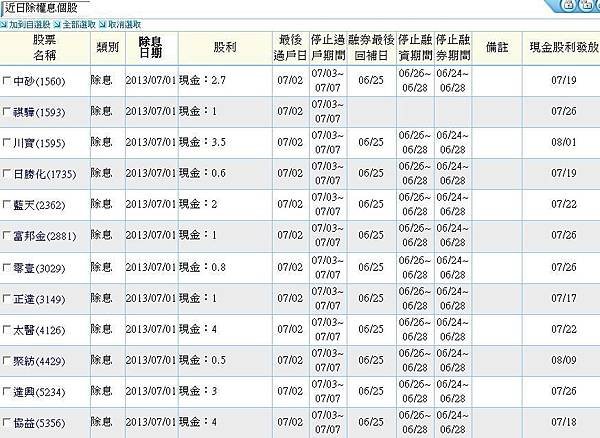Screen dimensions: 600x438
Task: Click payout date 08/09 for 聚紡
Action: click(564, 360)
